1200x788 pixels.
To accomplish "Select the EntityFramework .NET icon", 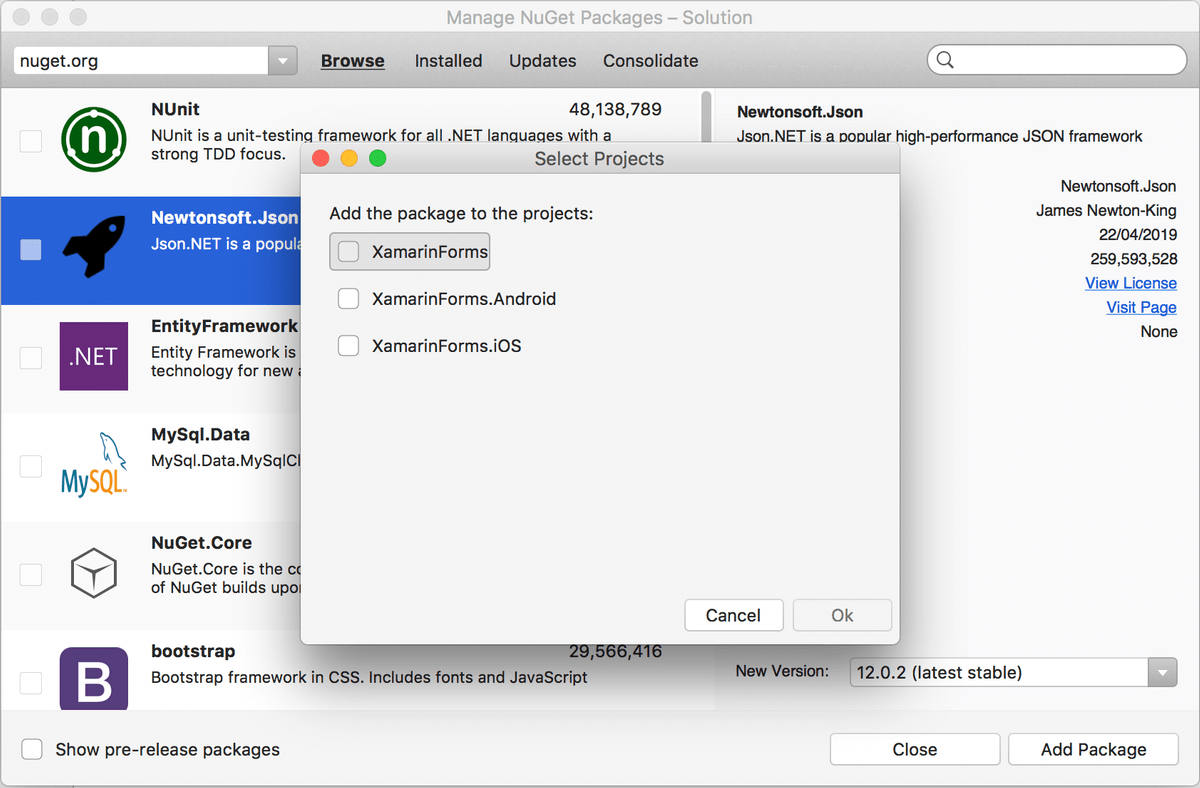I will [93, 358].
